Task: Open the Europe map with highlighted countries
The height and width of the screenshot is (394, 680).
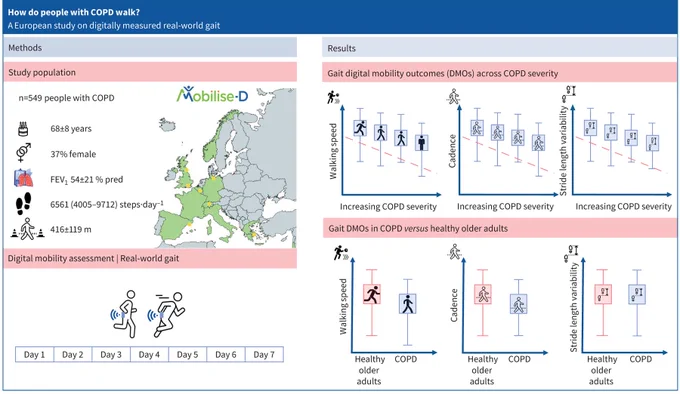Action: pyautogui.click(x=226, y=167)
